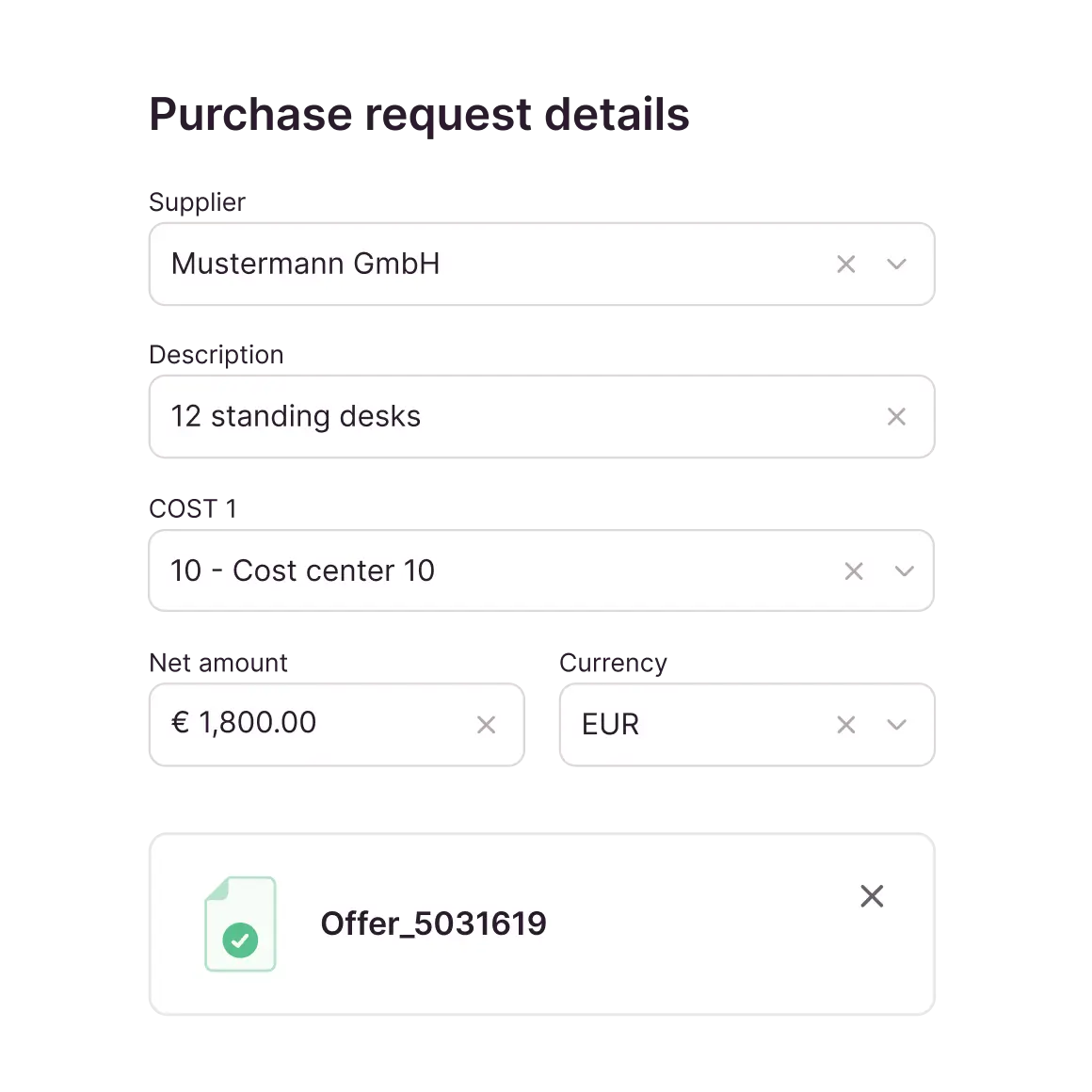The image size is (1092, 1092).
Task: Expand the Cost center 10 dropdown chevron
Action: click(904, 570)
